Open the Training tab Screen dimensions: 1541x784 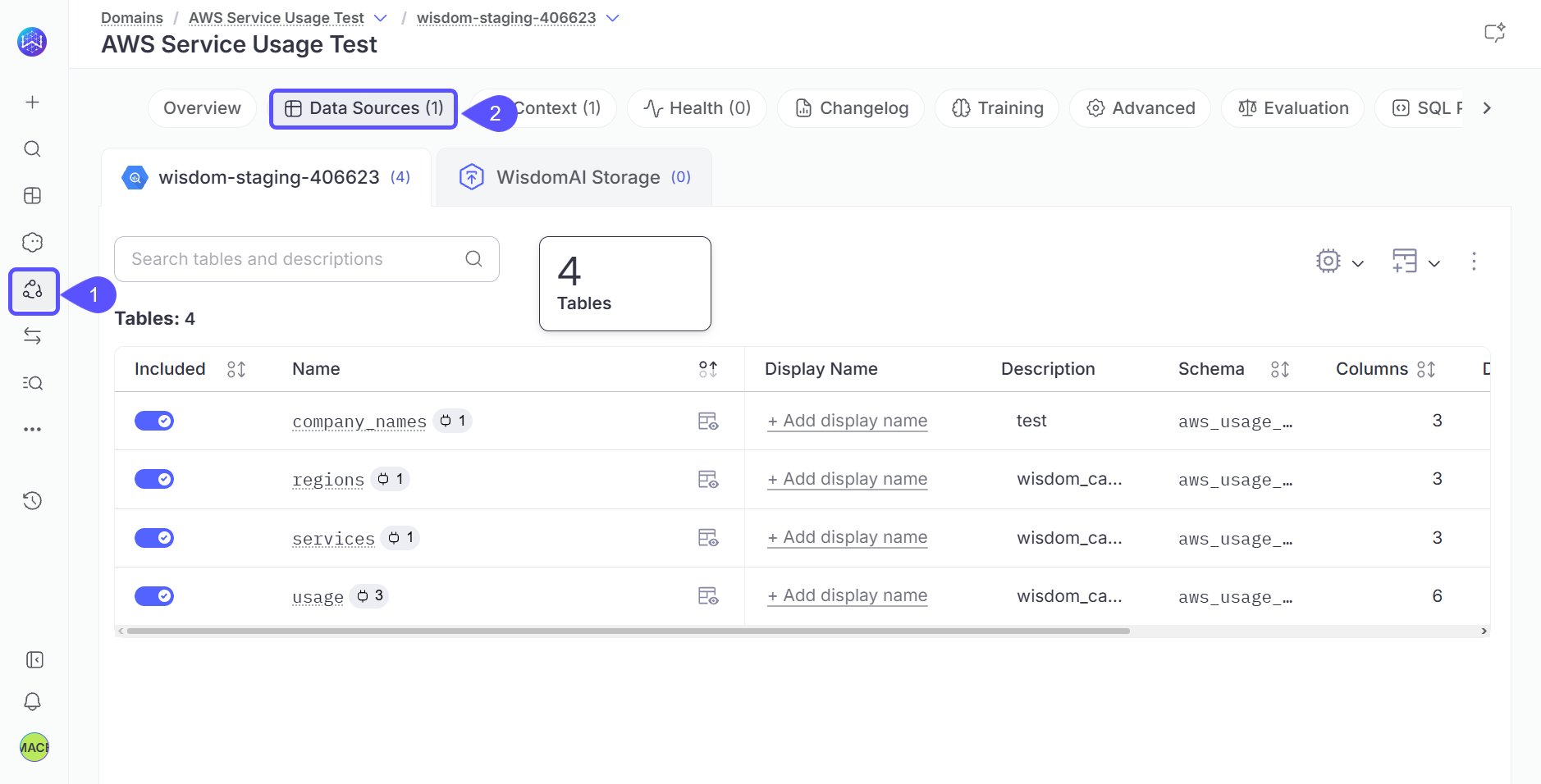point(997,108)
